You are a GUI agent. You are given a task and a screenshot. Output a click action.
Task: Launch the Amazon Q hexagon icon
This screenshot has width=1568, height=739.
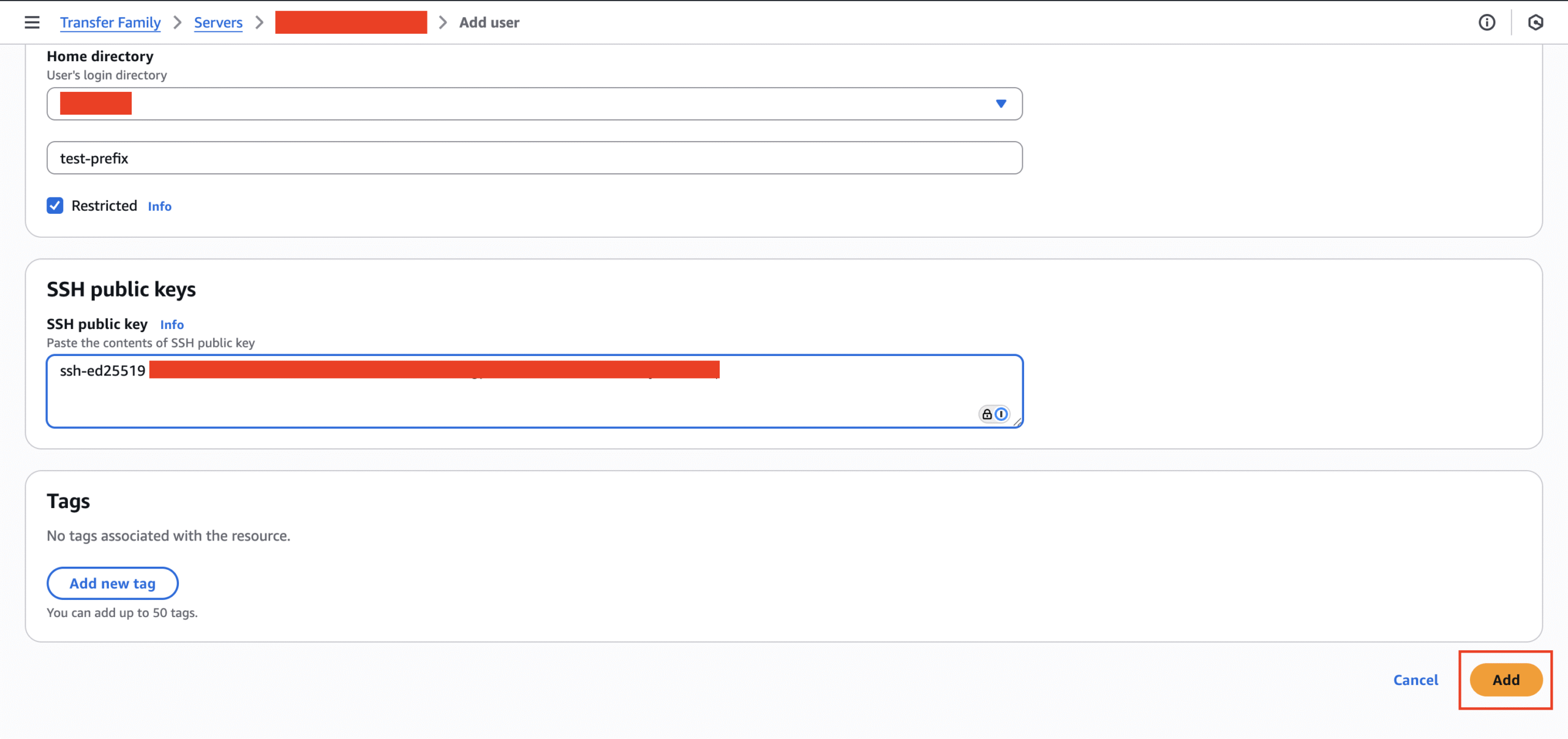coord(1535,23)
